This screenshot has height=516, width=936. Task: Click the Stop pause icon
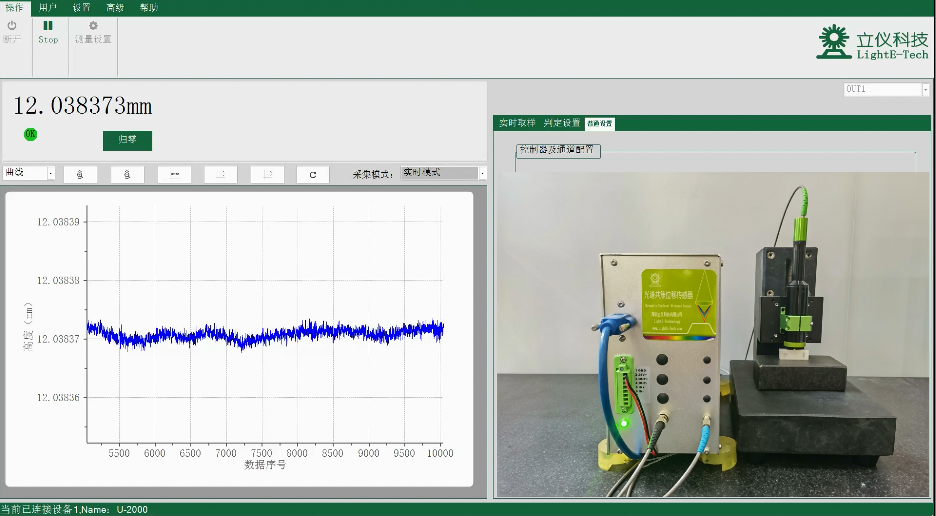coord(48,27)
